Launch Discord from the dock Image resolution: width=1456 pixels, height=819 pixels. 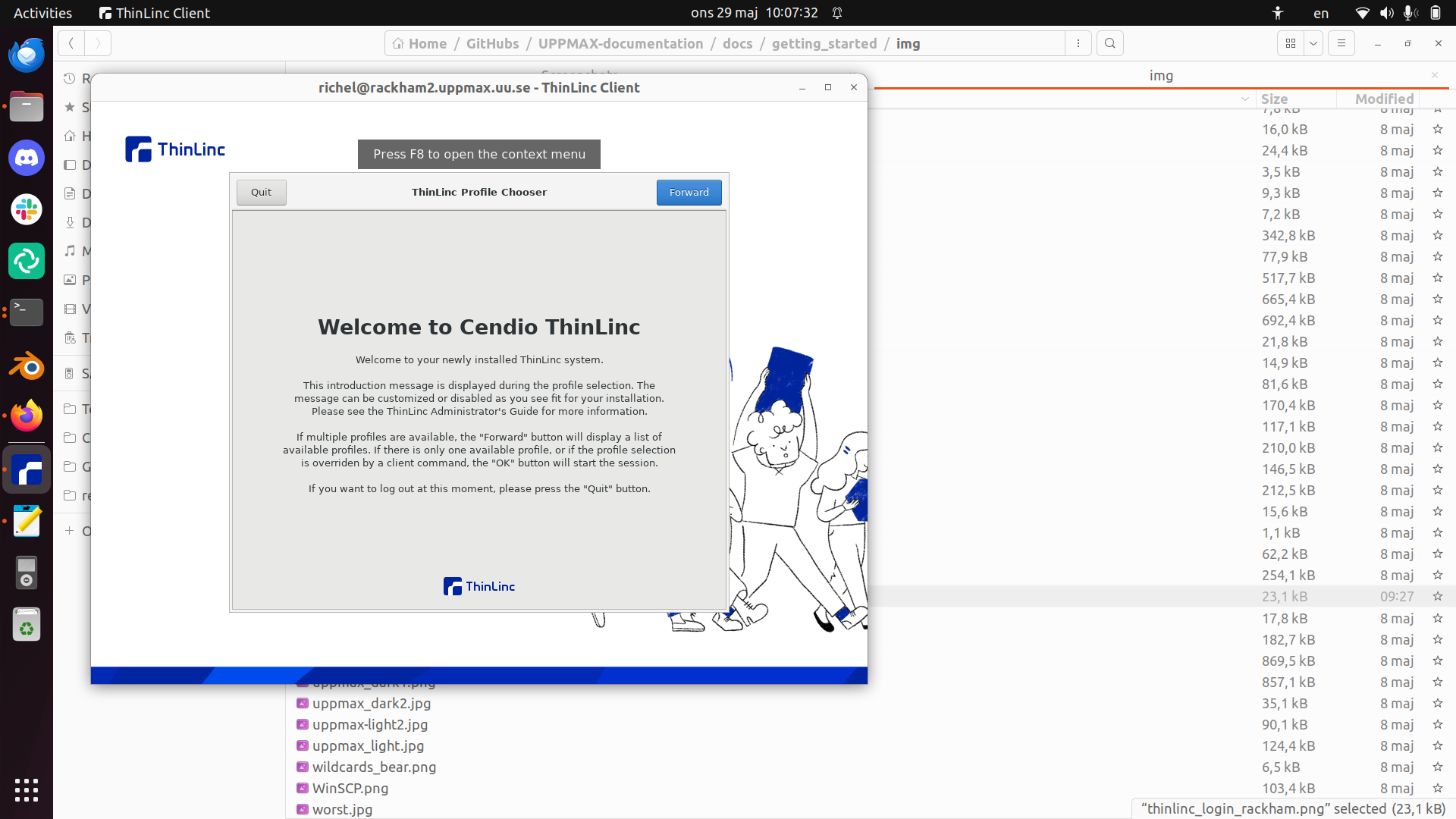coord(27,158)
